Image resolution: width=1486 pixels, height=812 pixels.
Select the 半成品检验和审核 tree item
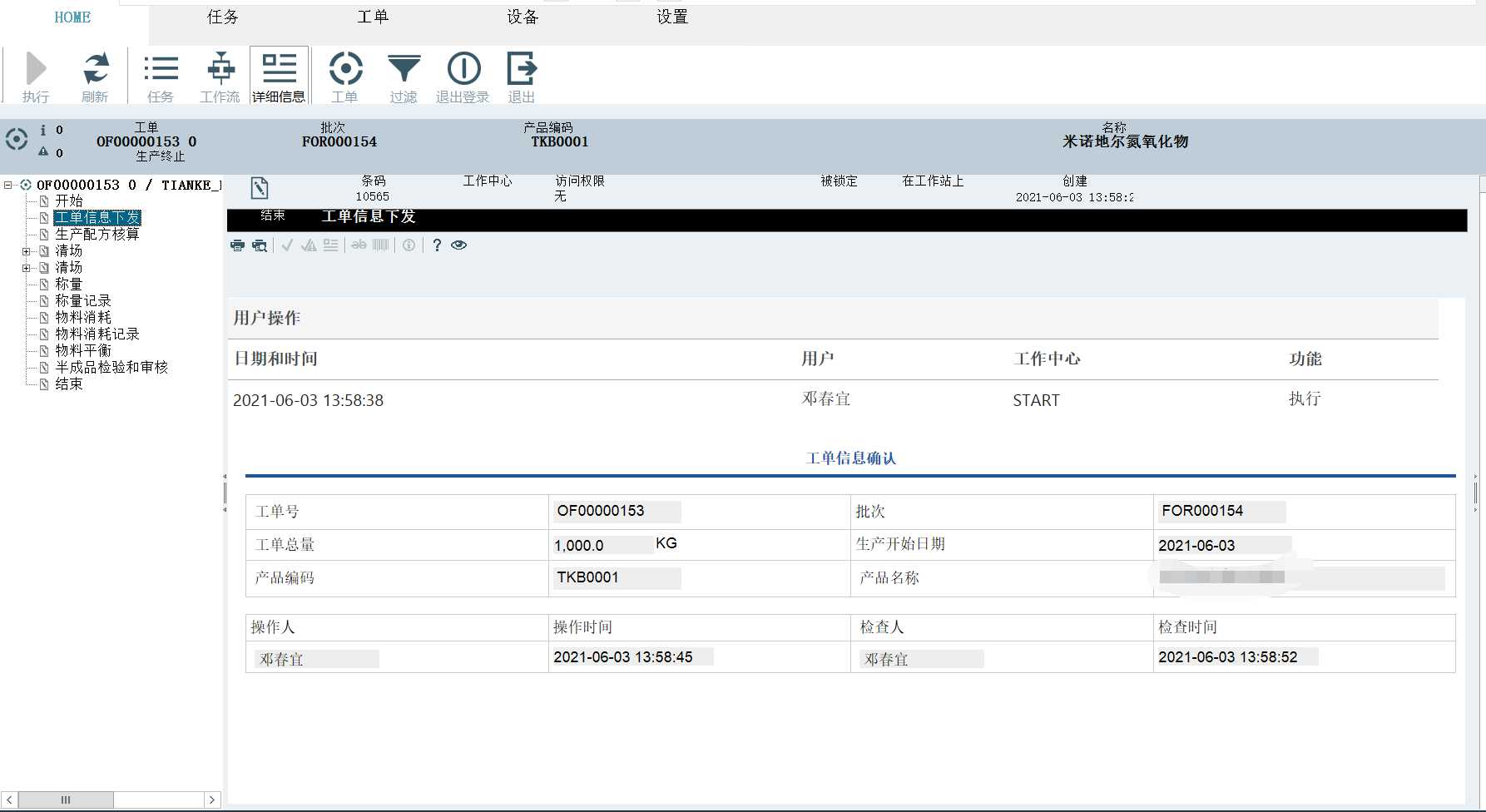pos(111,368)
